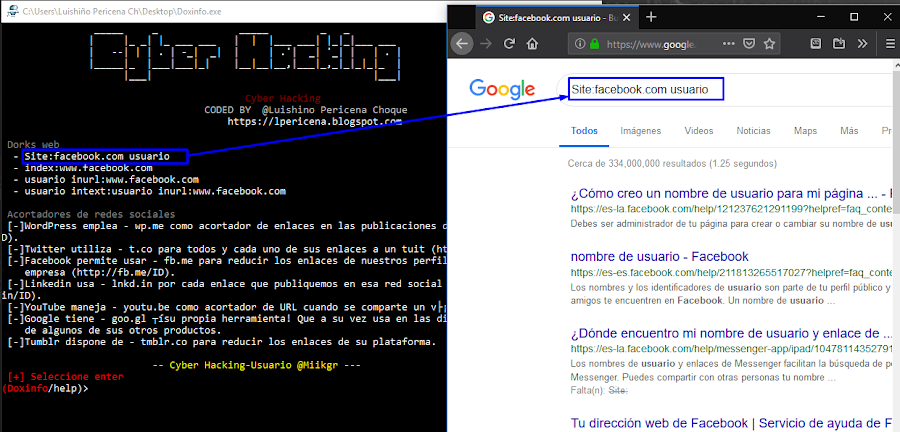Save page to Pocket icon
Screen dimensions: 900x432
point(749,44)
